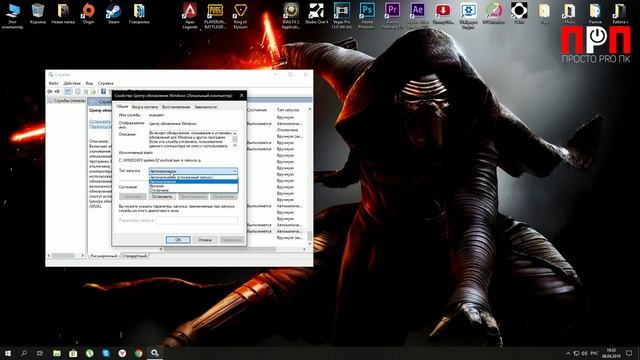
Task: Click Отмена in the properties dialog
Action: click(x=204, y=240)
